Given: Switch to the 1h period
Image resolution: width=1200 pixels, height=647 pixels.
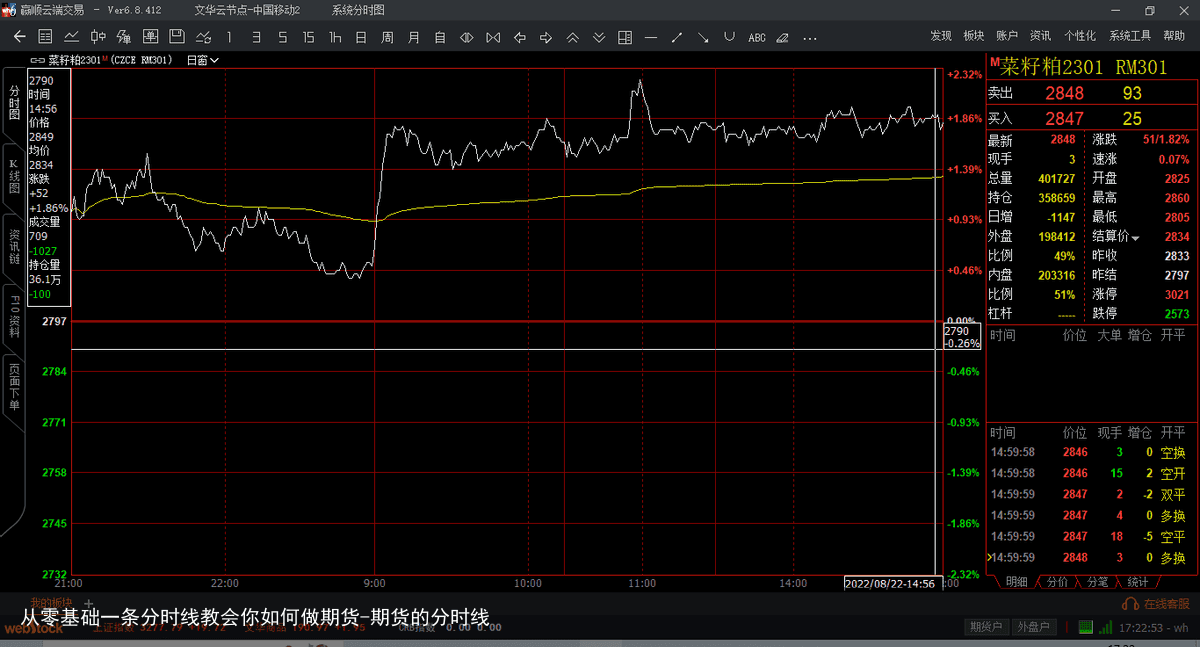Looking at the screenshot, I should pyautogui.click(x=335, y=37).
